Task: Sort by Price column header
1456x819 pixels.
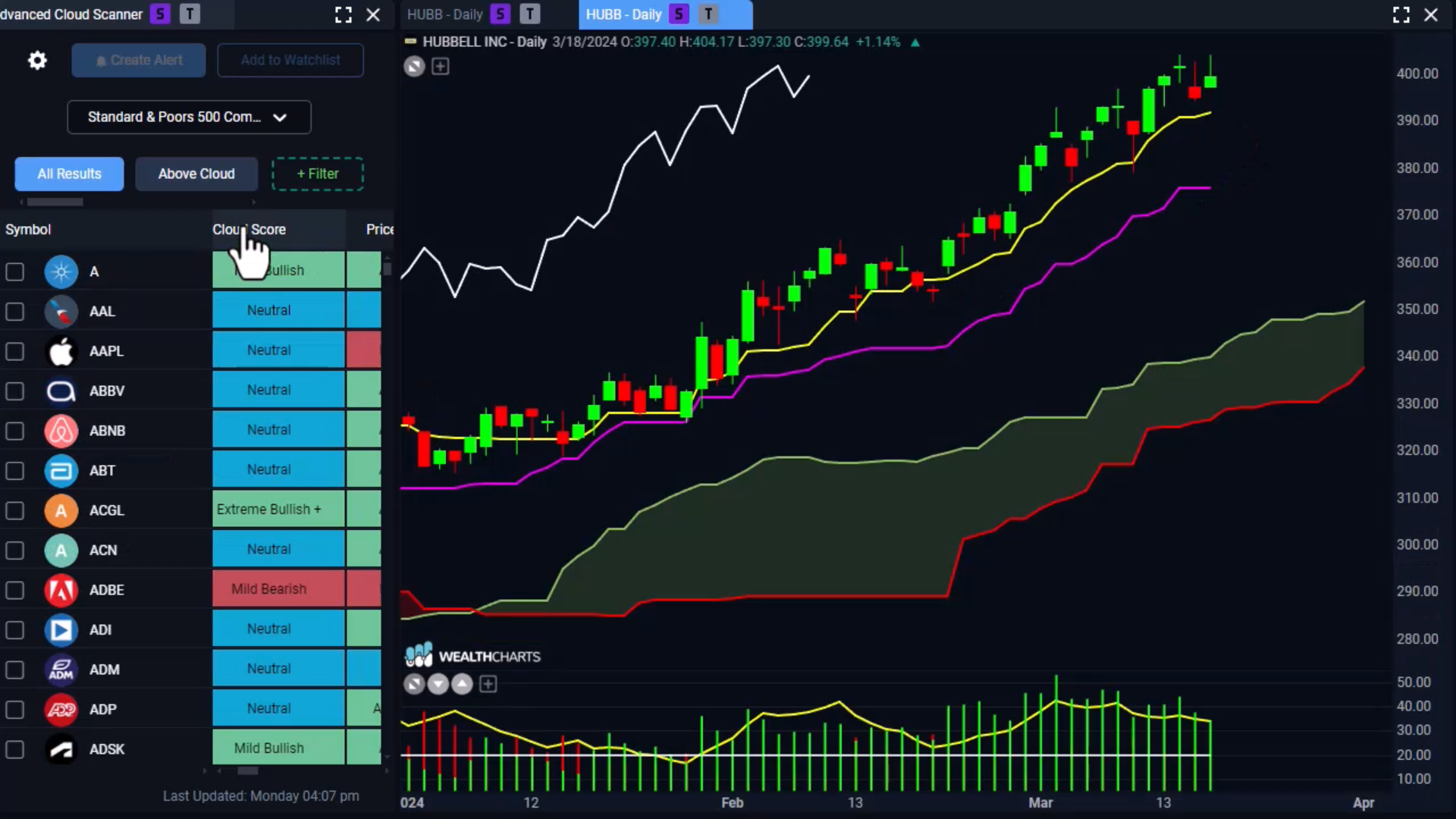Action: tap(380, 229)
